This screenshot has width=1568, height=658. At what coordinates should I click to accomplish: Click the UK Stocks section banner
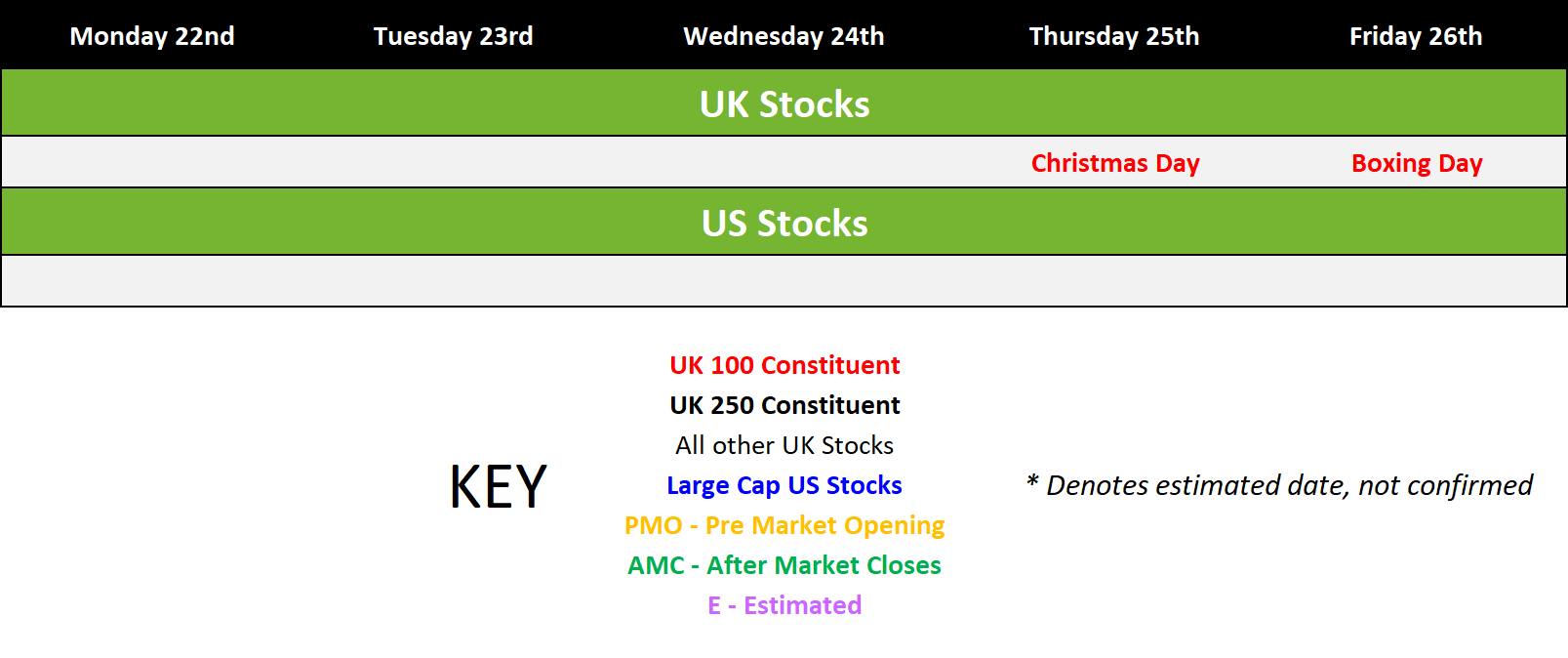784,103
